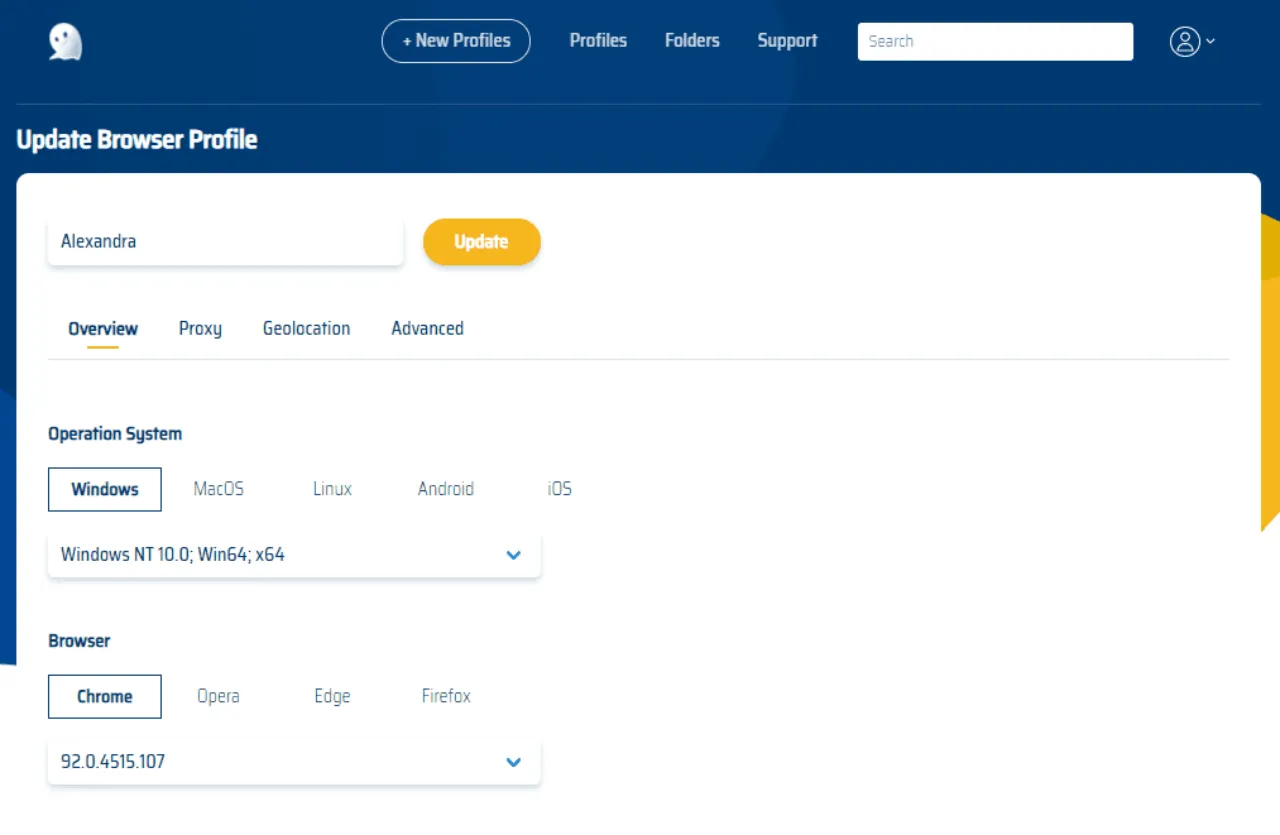
Task: Select Opera browser option
Action: 218,696
